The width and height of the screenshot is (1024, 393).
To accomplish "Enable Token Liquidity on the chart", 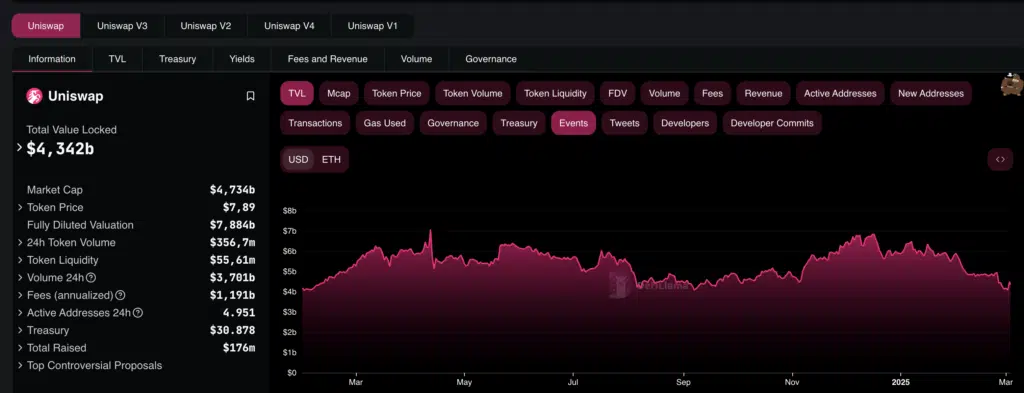I will click(x=555, y=93).
